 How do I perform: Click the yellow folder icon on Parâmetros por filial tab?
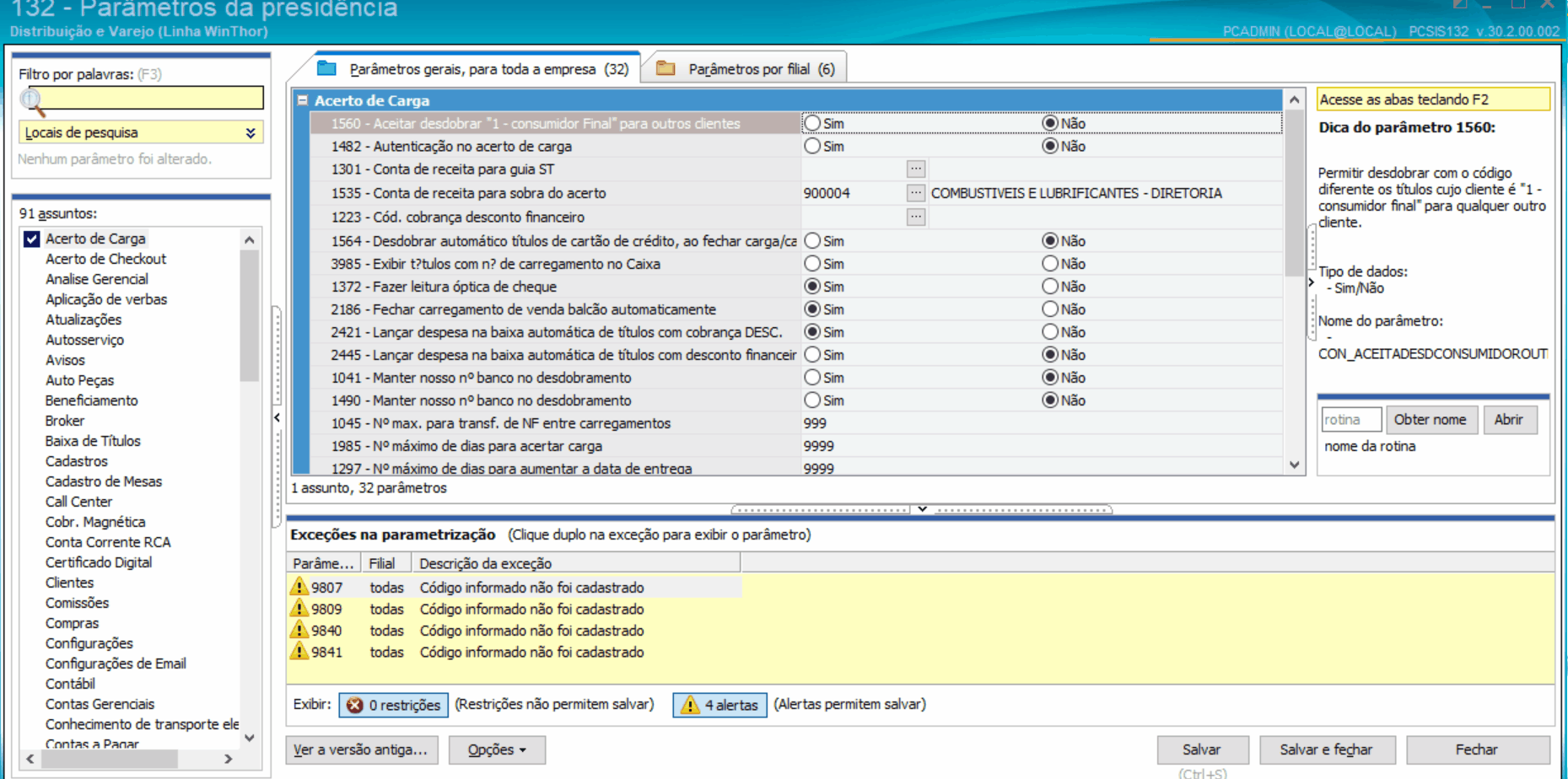[x=665, y=68]
